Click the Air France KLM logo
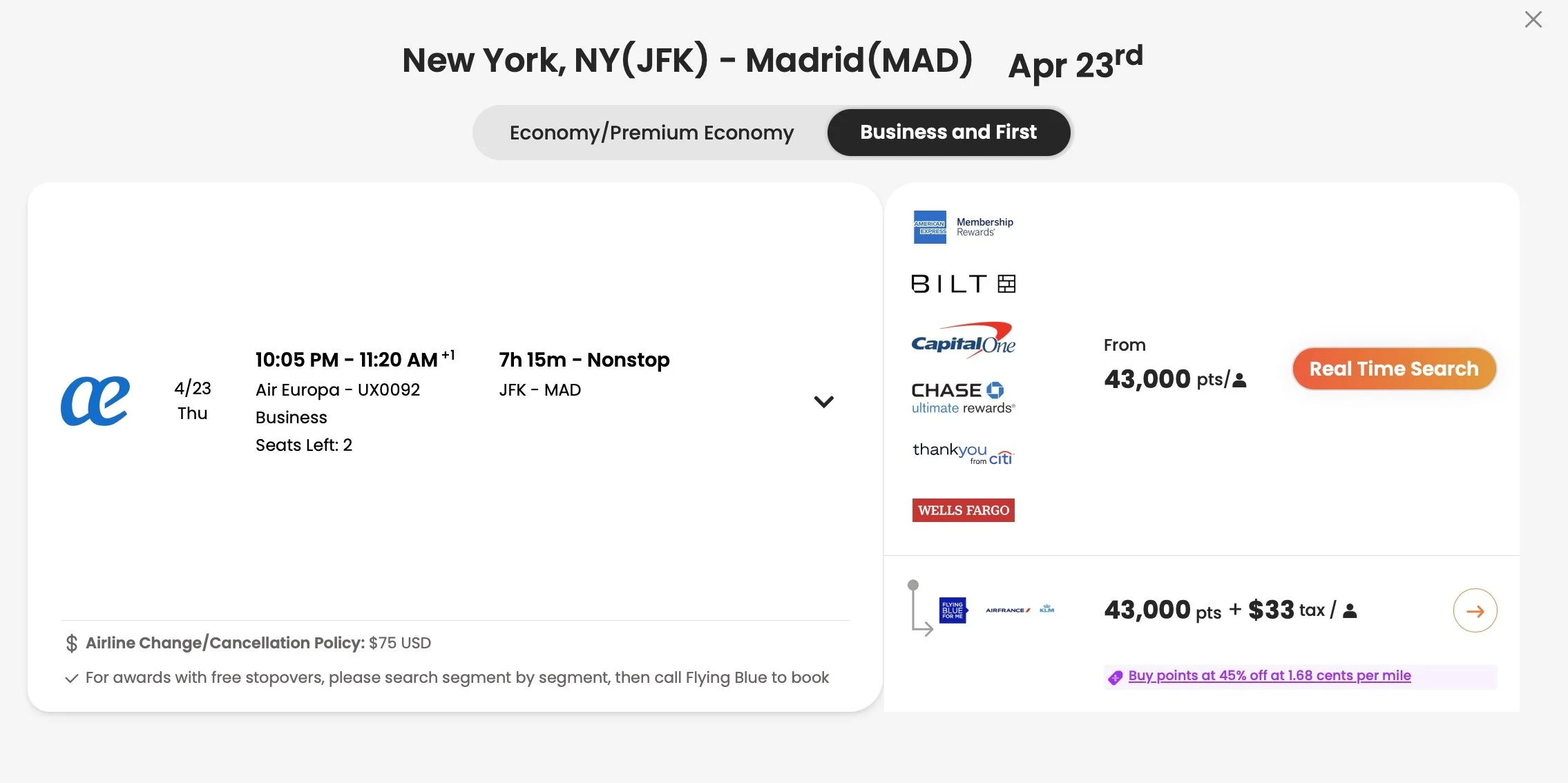This screenshot has width=1568, height=783. click(x=1020, y=610)
